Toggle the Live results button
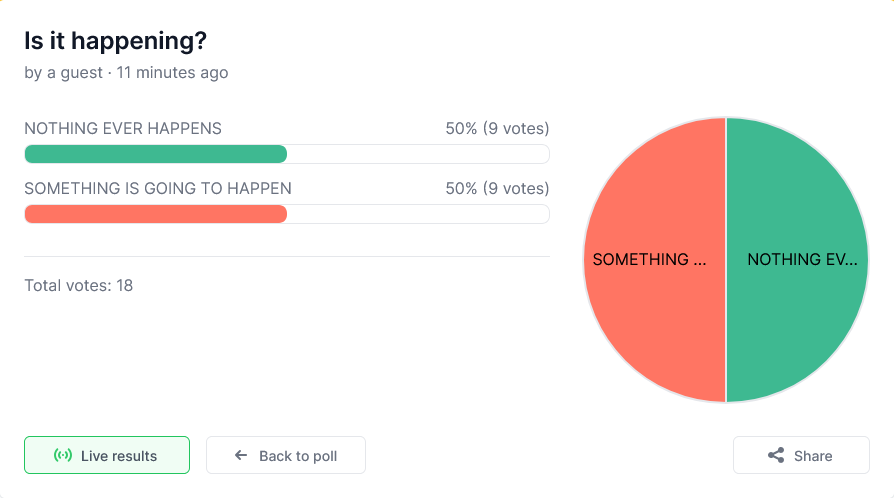Screen dimensions: 894x498 click(107, 455)
